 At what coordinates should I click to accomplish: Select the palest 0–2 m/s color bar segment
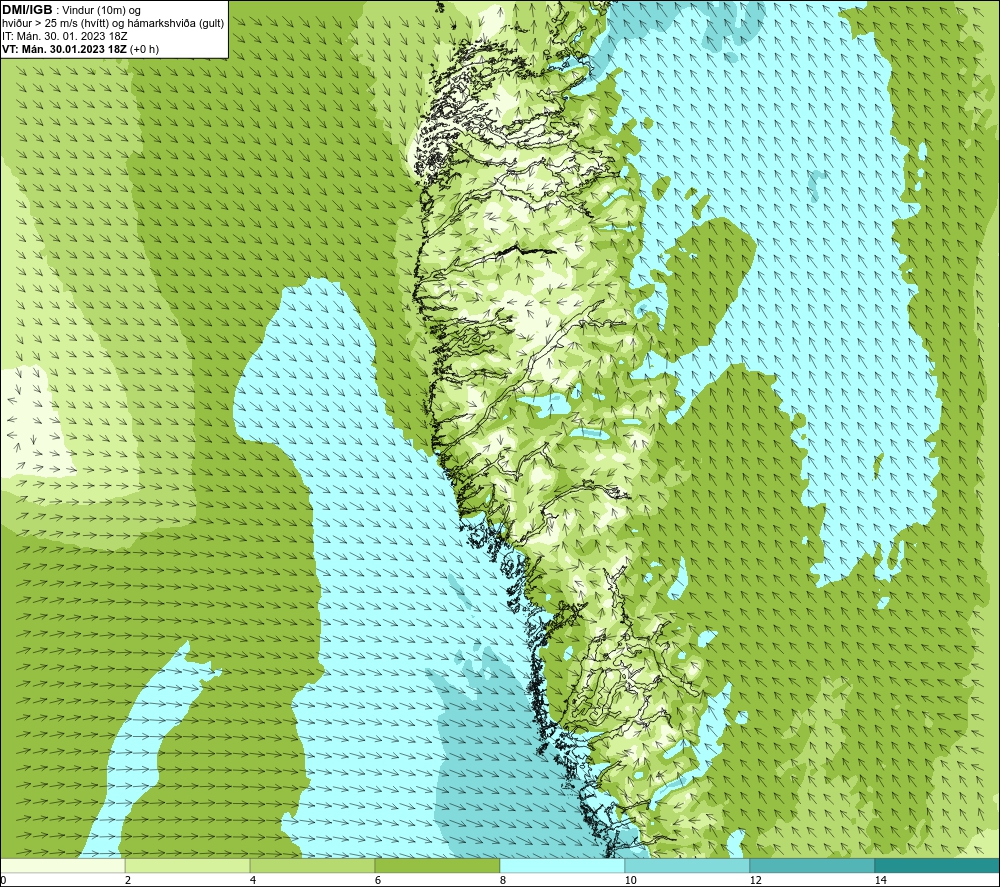[62, 865]
